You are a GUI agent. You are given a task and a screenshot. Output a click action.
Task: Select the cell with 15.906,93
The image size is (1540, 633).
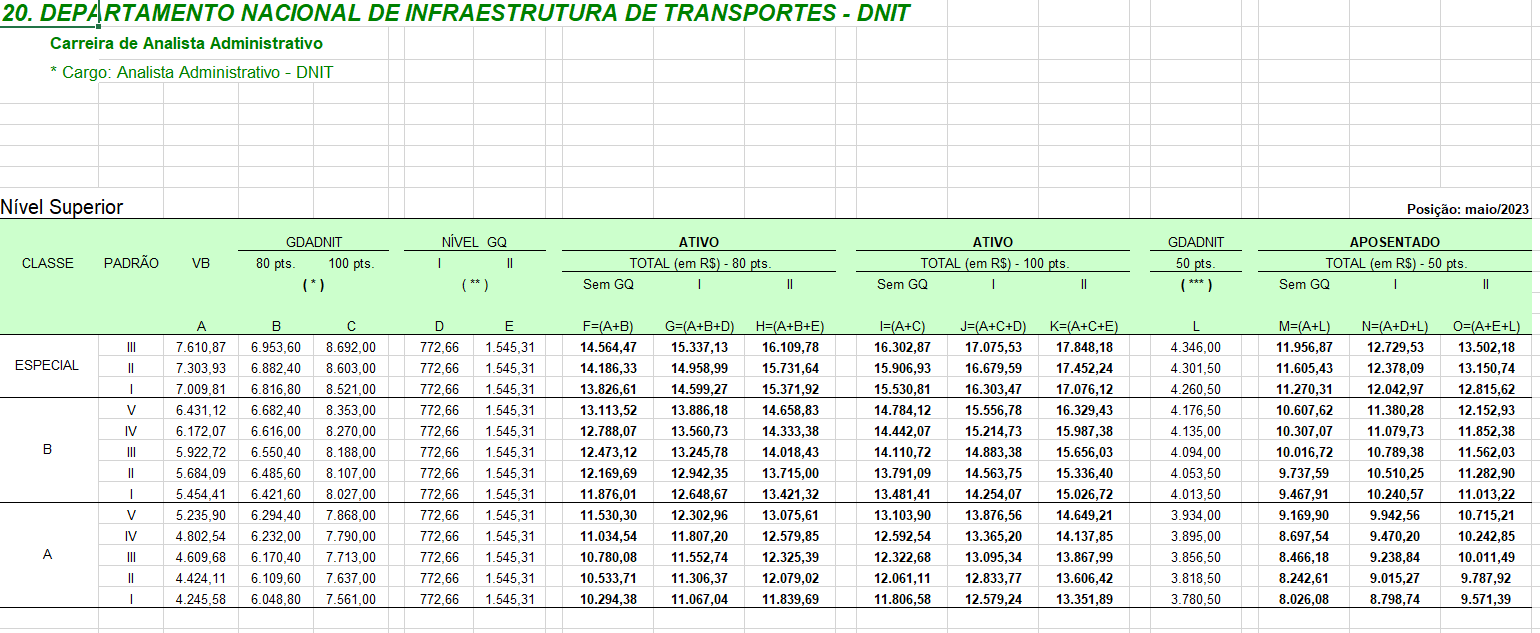(903, 368)
